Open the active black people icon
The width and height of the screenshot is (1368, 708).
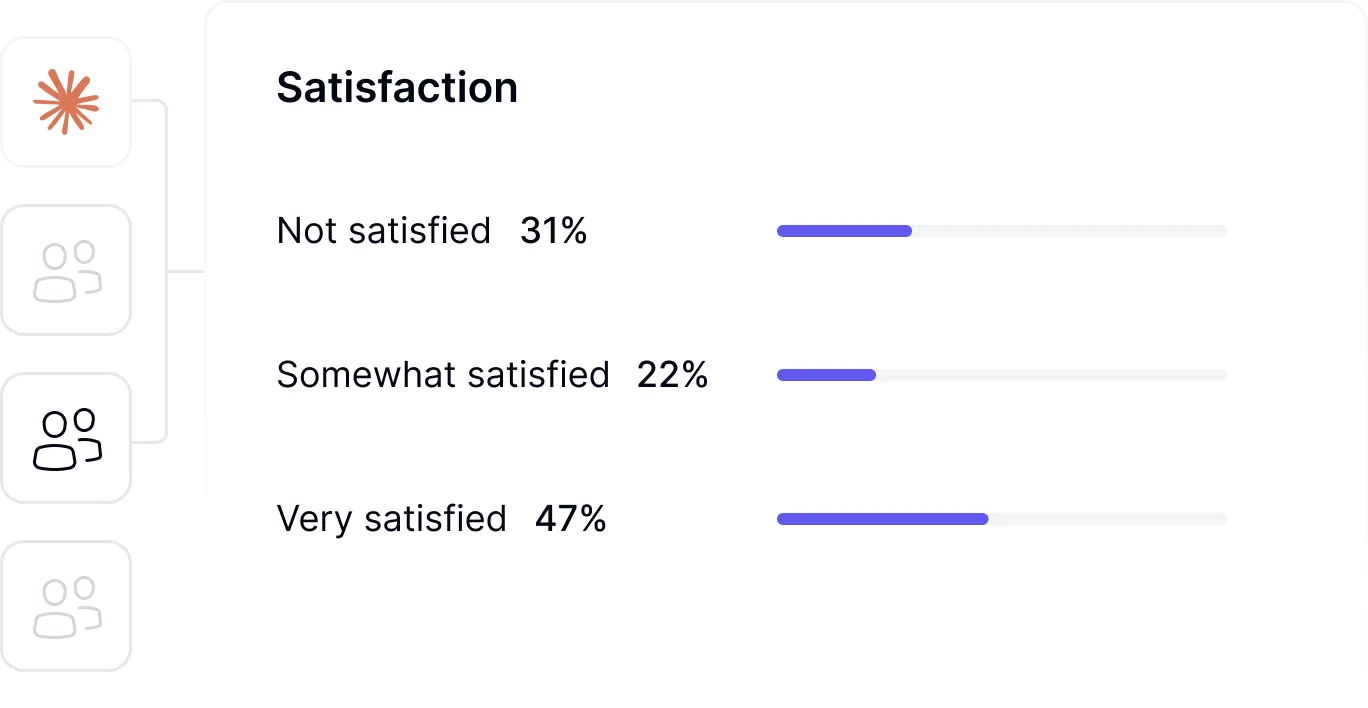pyautogui.click(x=66, y=438)
